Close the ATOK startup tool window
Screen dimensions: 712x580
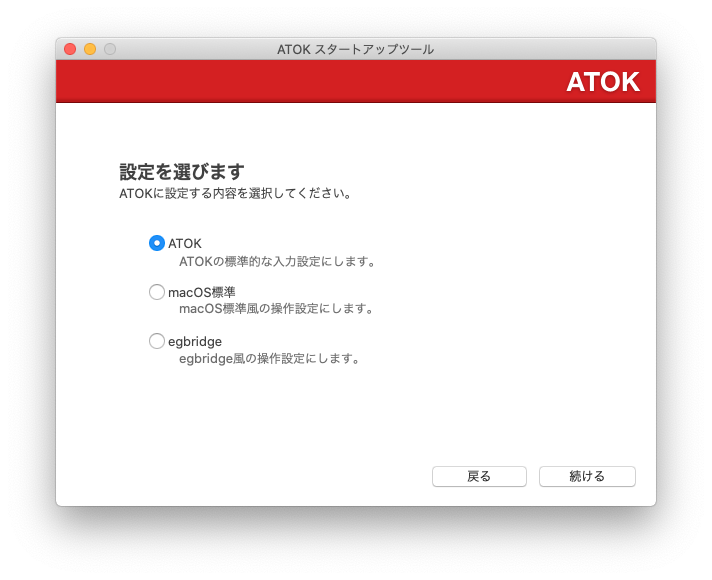pos(70,49)
